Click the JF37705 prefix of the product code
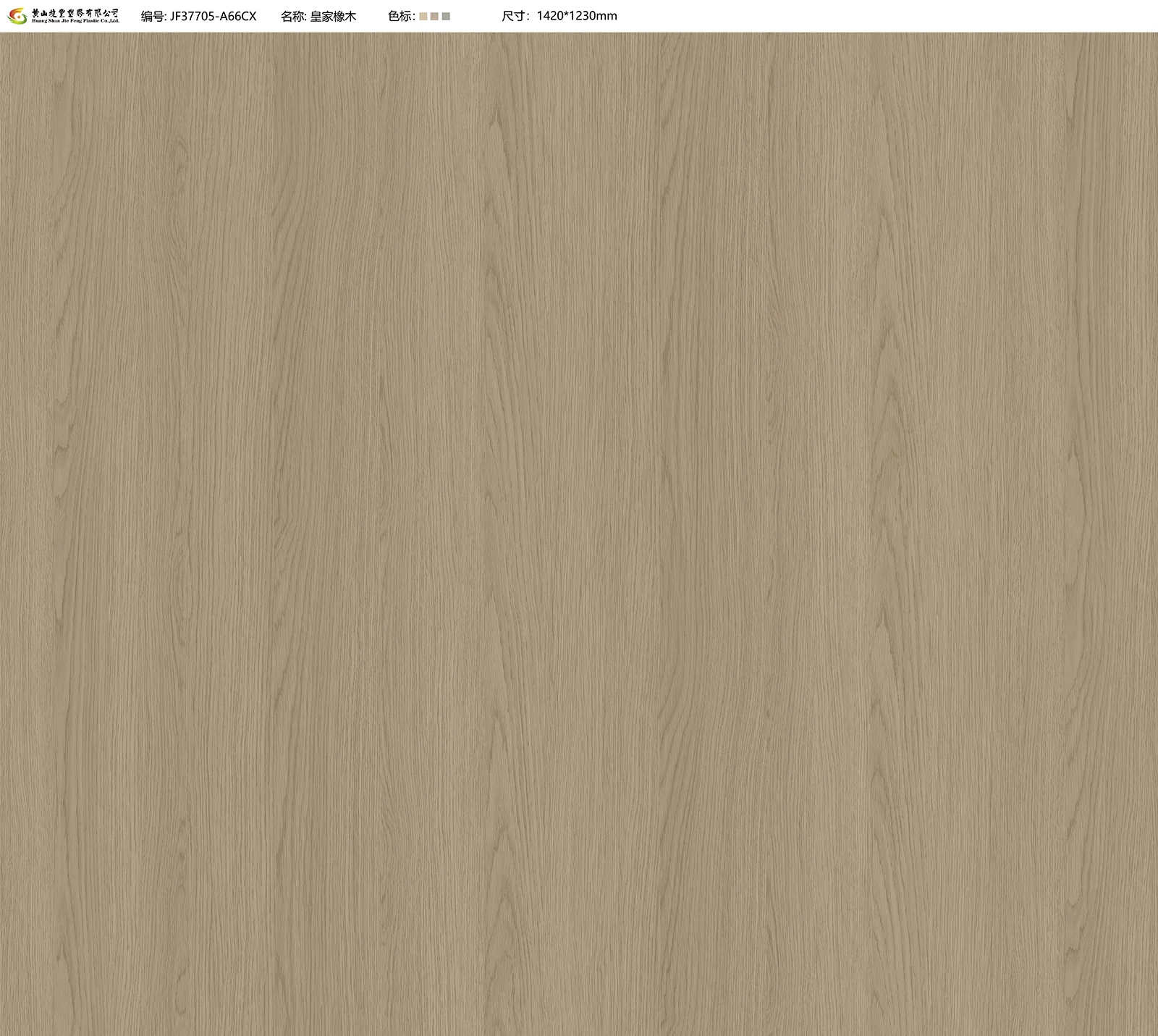The width and height of the screenshot is (1158, 1036). click(191, 16)
